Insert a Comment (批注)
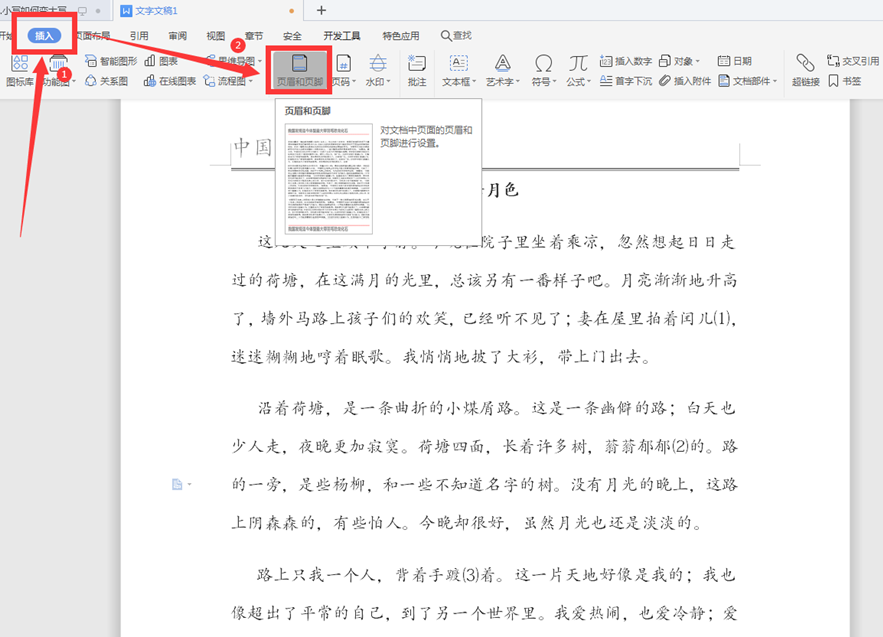Screen dimensions: 883x637 click(x=417, y=70)
